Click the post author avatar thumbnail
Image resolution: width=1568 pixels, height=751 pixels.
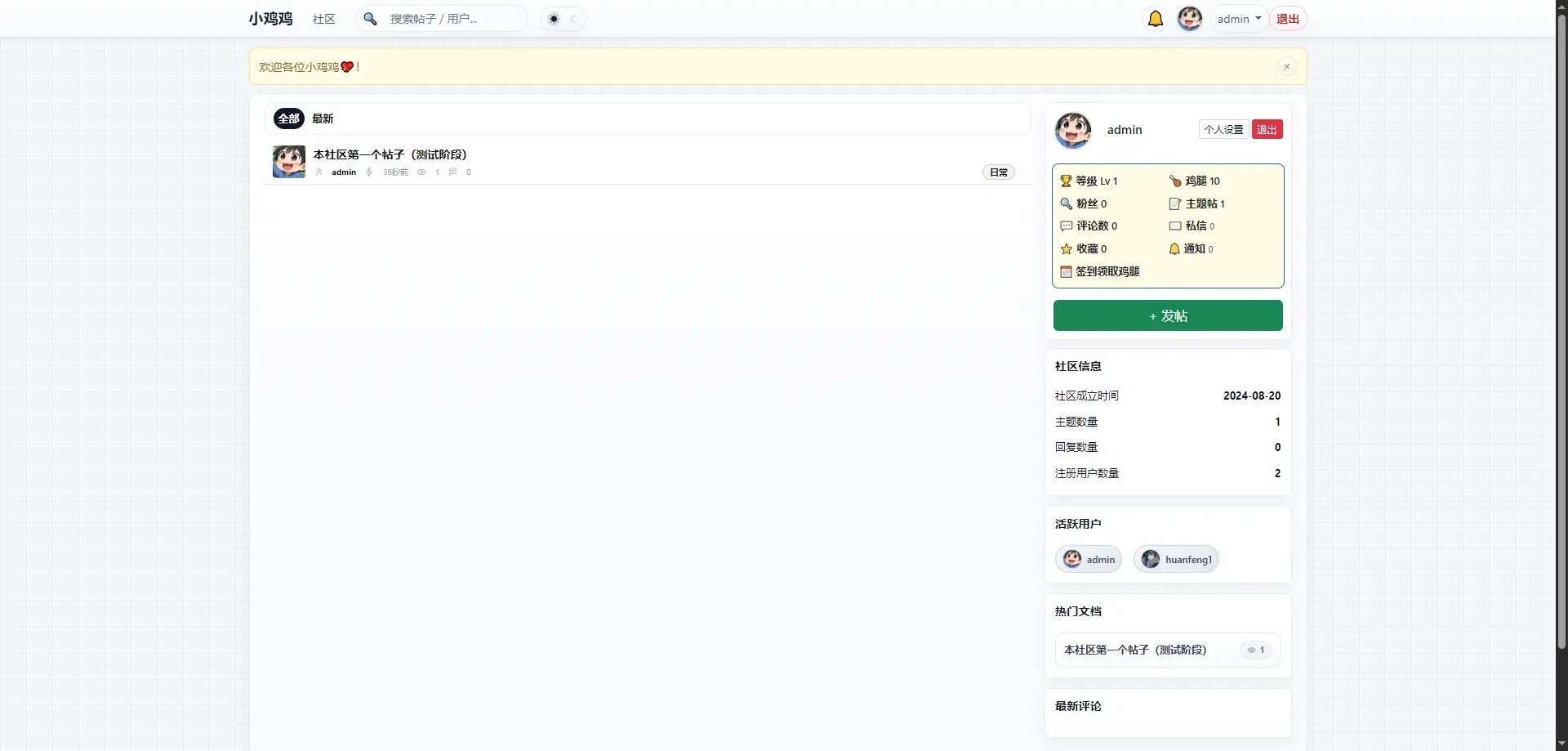point(289,162)
